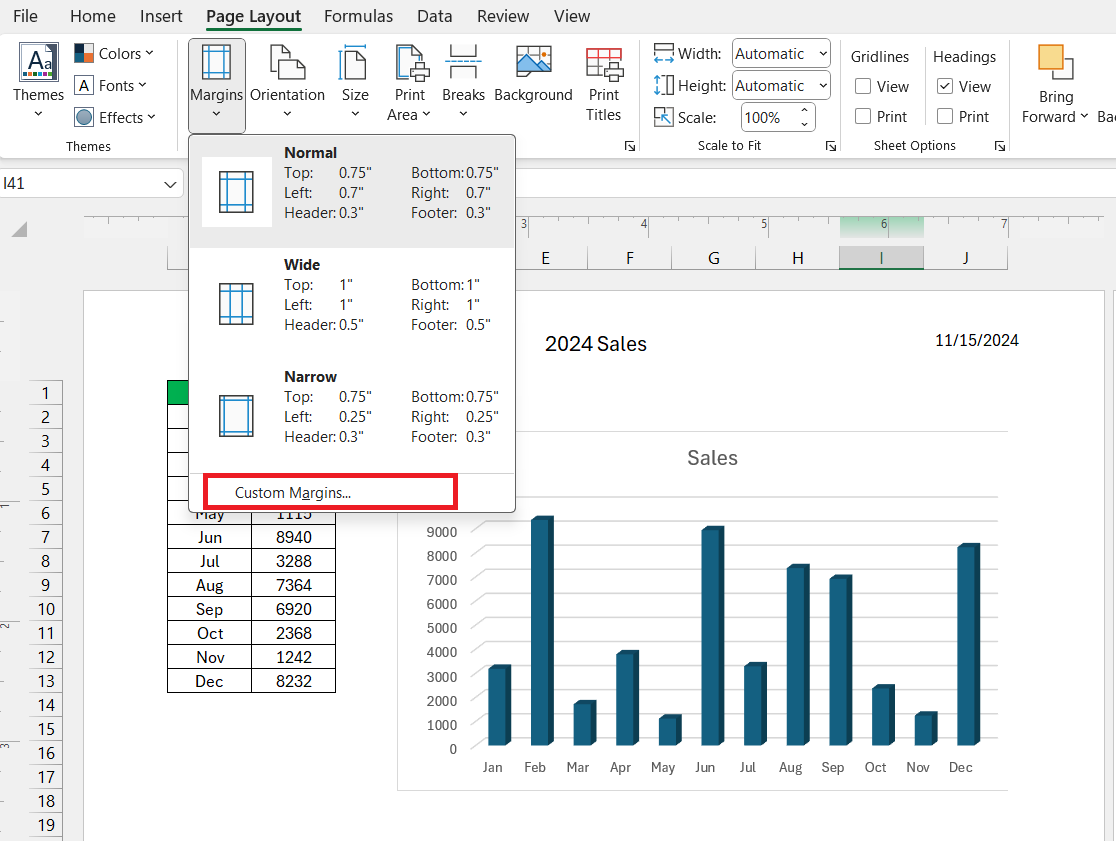
Task: Open the Orientation options
Action: [287, 83]
